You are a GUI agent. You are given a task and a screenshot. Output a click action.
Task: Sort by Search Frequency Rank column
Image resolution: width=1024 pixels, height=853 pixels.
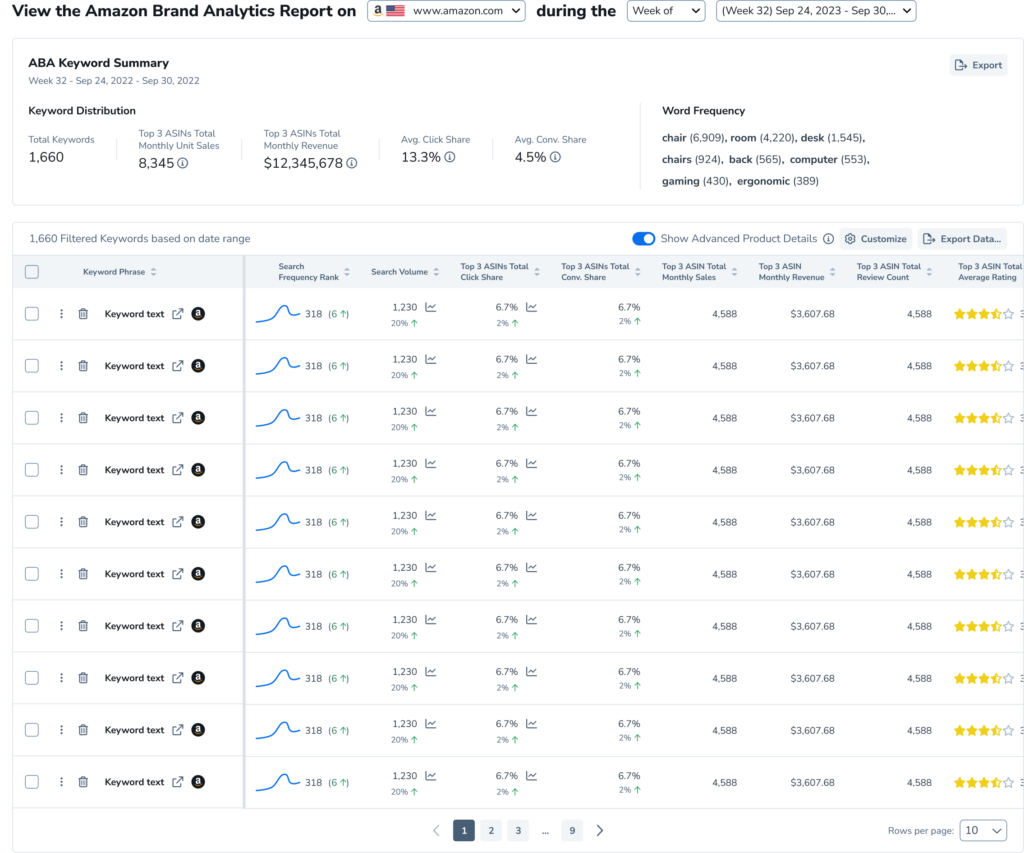coord(347,272)
